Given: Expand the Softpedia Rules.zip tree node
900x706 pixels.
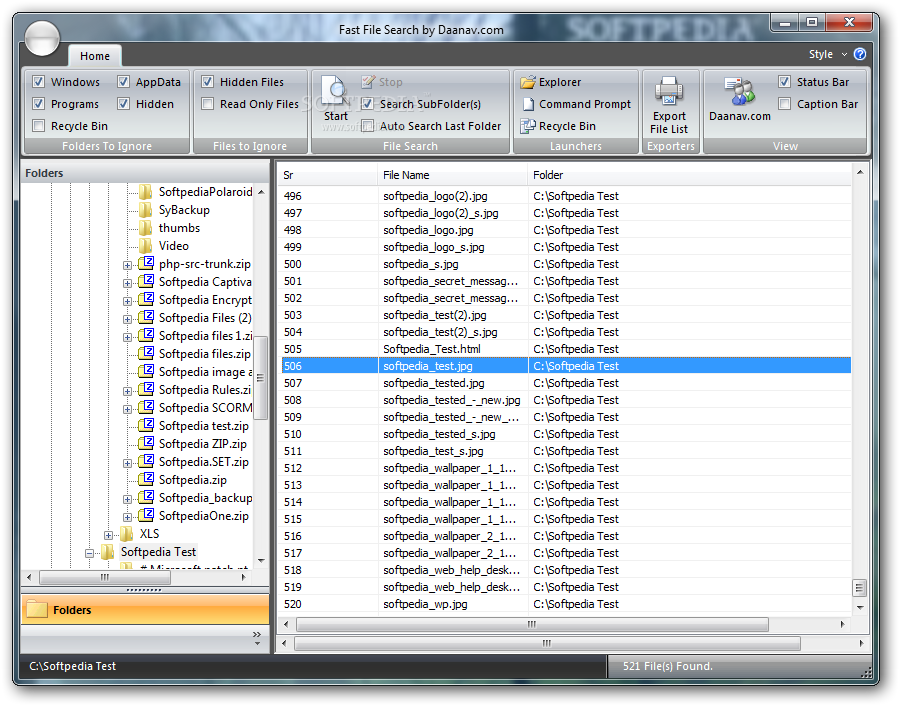Looking at the screenshot, I should pos(127,391).
